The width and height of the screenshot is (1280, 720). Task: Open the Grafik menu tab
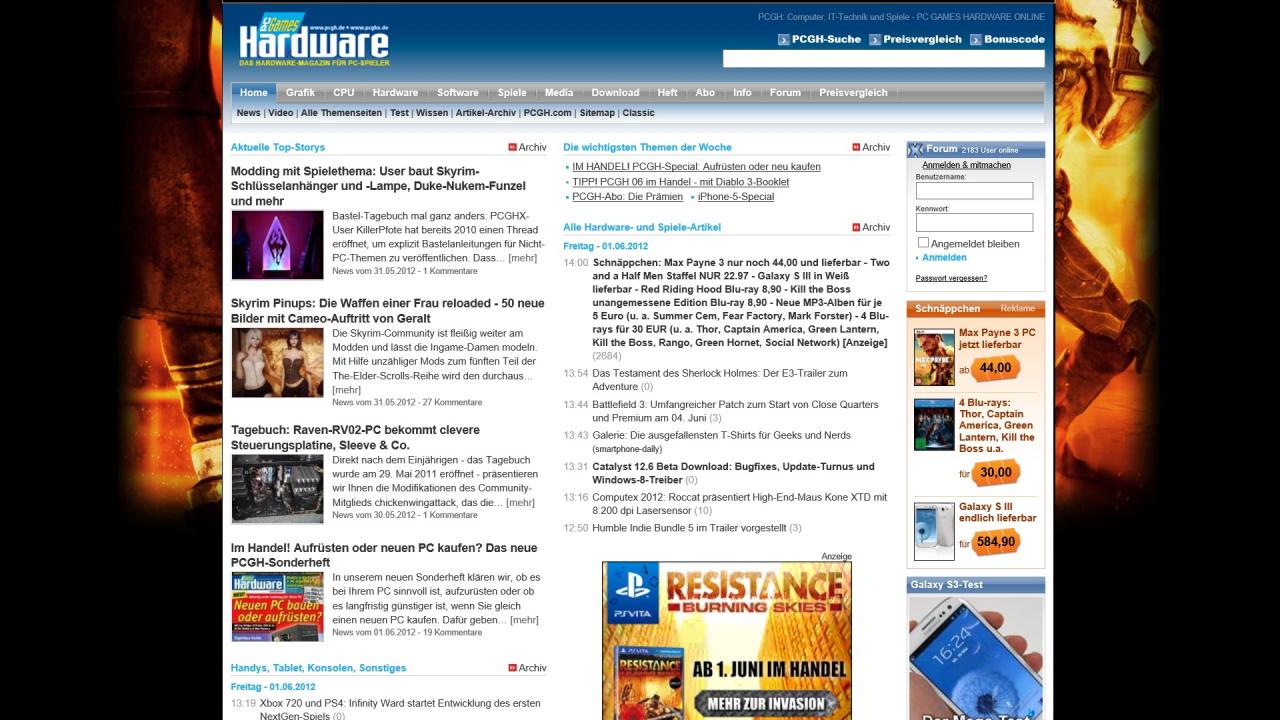click(x=300, y=93)
